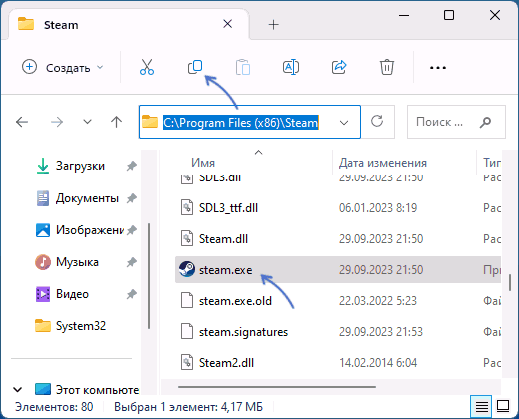The width and height of the screenshot is (519, 419).
Task: Open the Создать dropdown button
Action: coord(63,67)
